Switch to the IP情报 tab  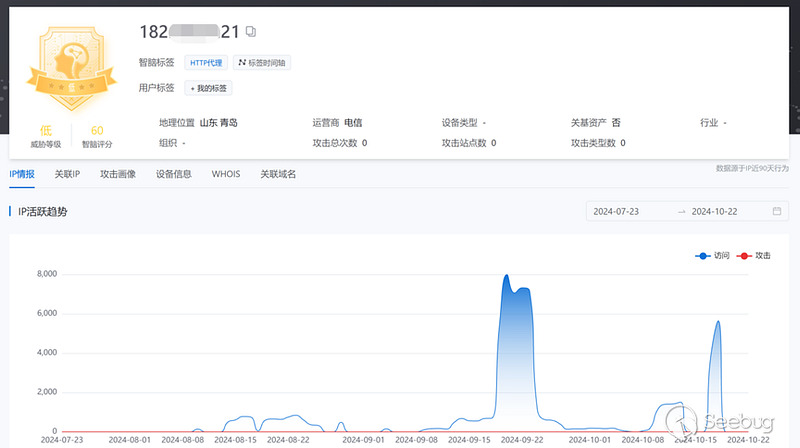pyautogui.click(x=22, y=174)
